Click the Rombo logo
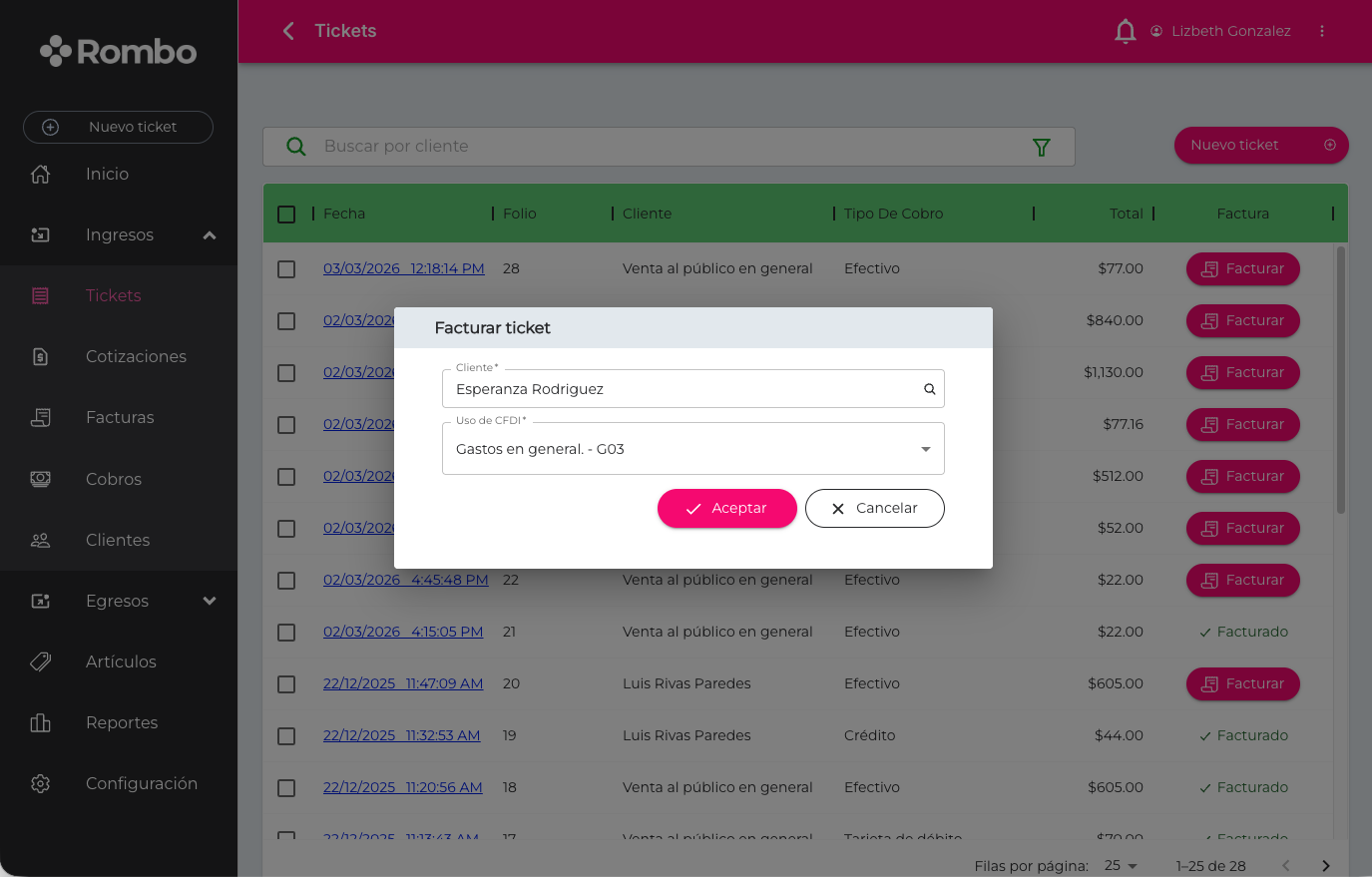 click(119, 52)
